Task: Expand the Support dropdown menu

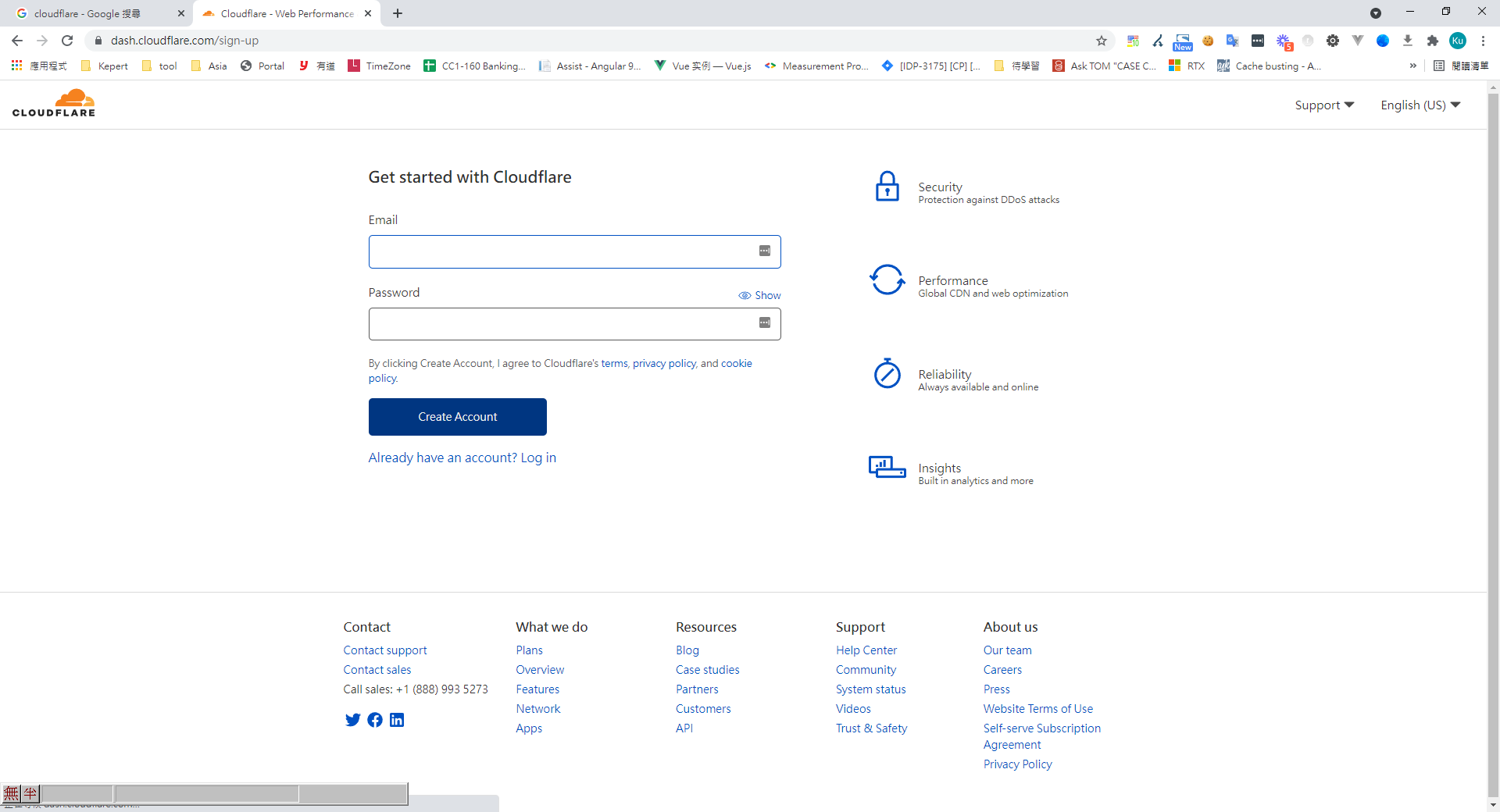Action: [x=1324, y=105]
